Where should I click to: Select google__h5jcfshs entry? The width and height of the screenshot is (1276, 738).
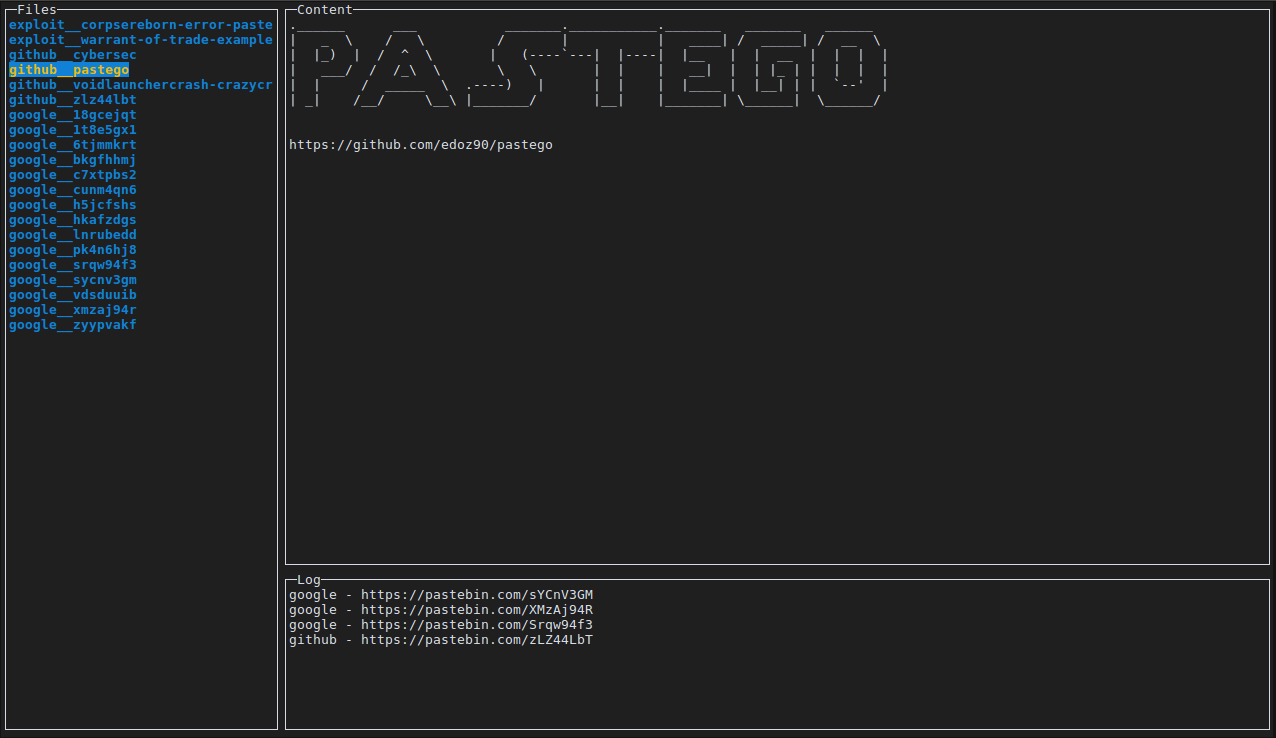73,205
